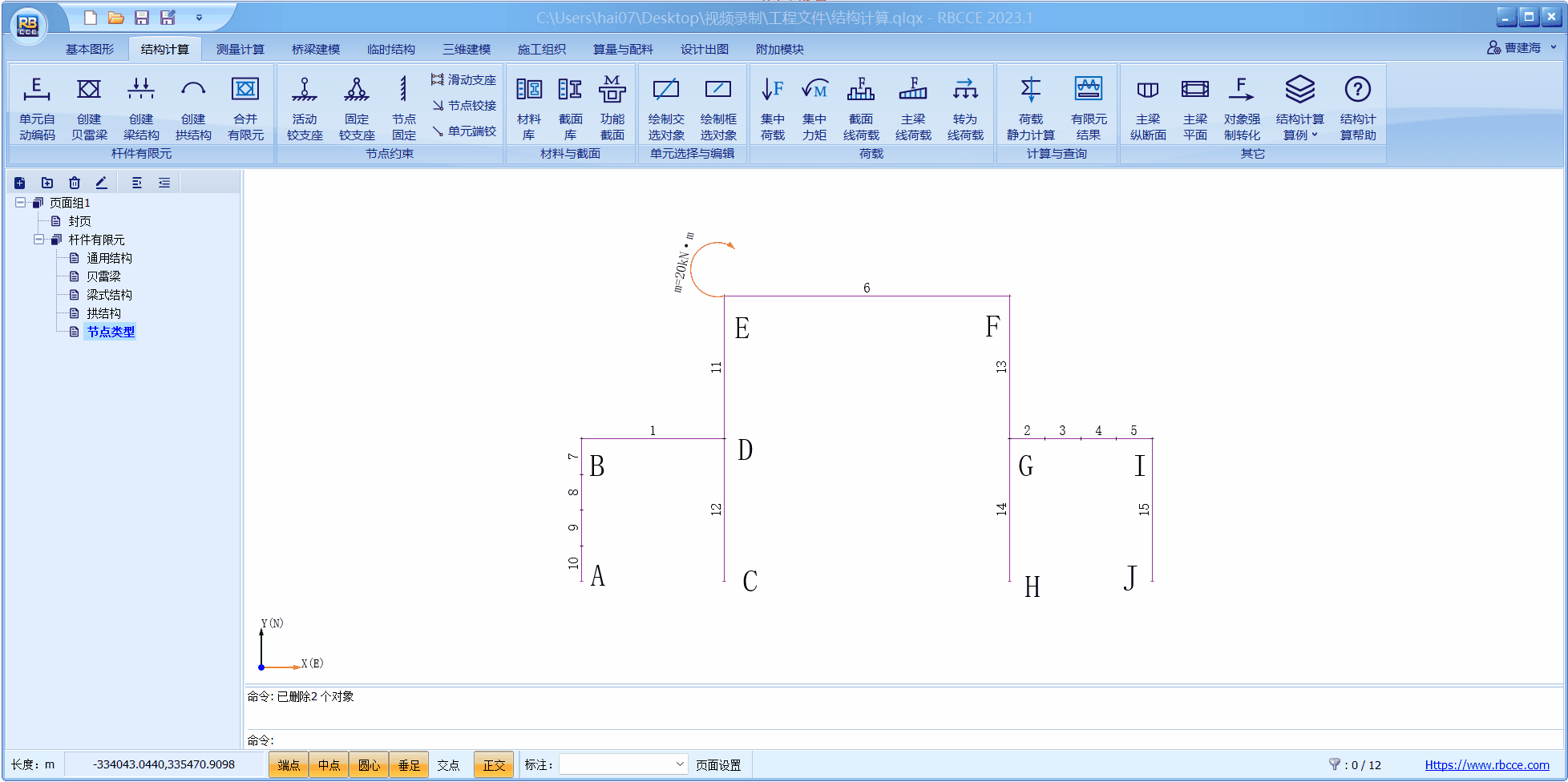The height and width of the screenshot is (782, 1568).
Task: Toggle the 正交 orthogonal mode
Action: click(x=494, y=765)
